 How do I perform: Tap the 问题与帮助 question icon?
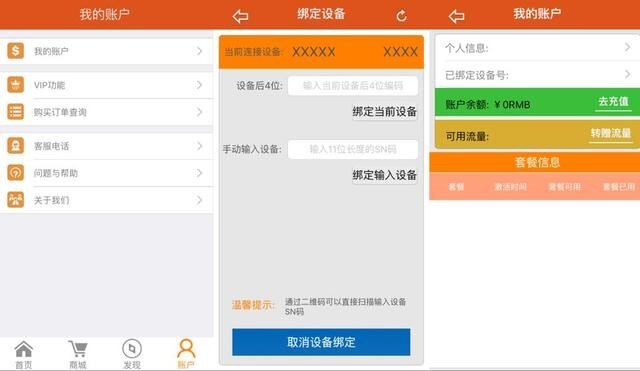coord(16,173)
